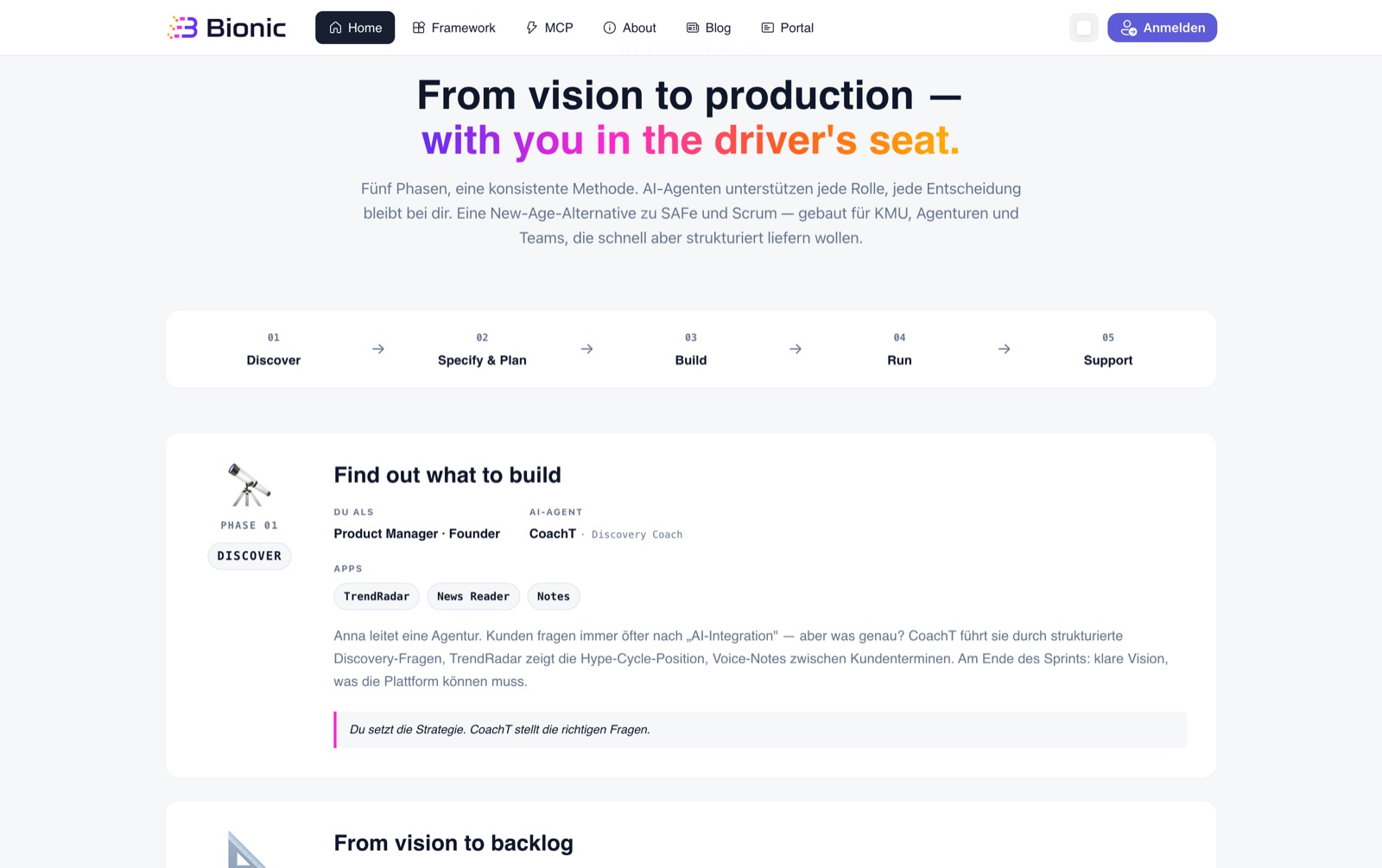Go to phase 05 Support step

[x=1108, y=350]
